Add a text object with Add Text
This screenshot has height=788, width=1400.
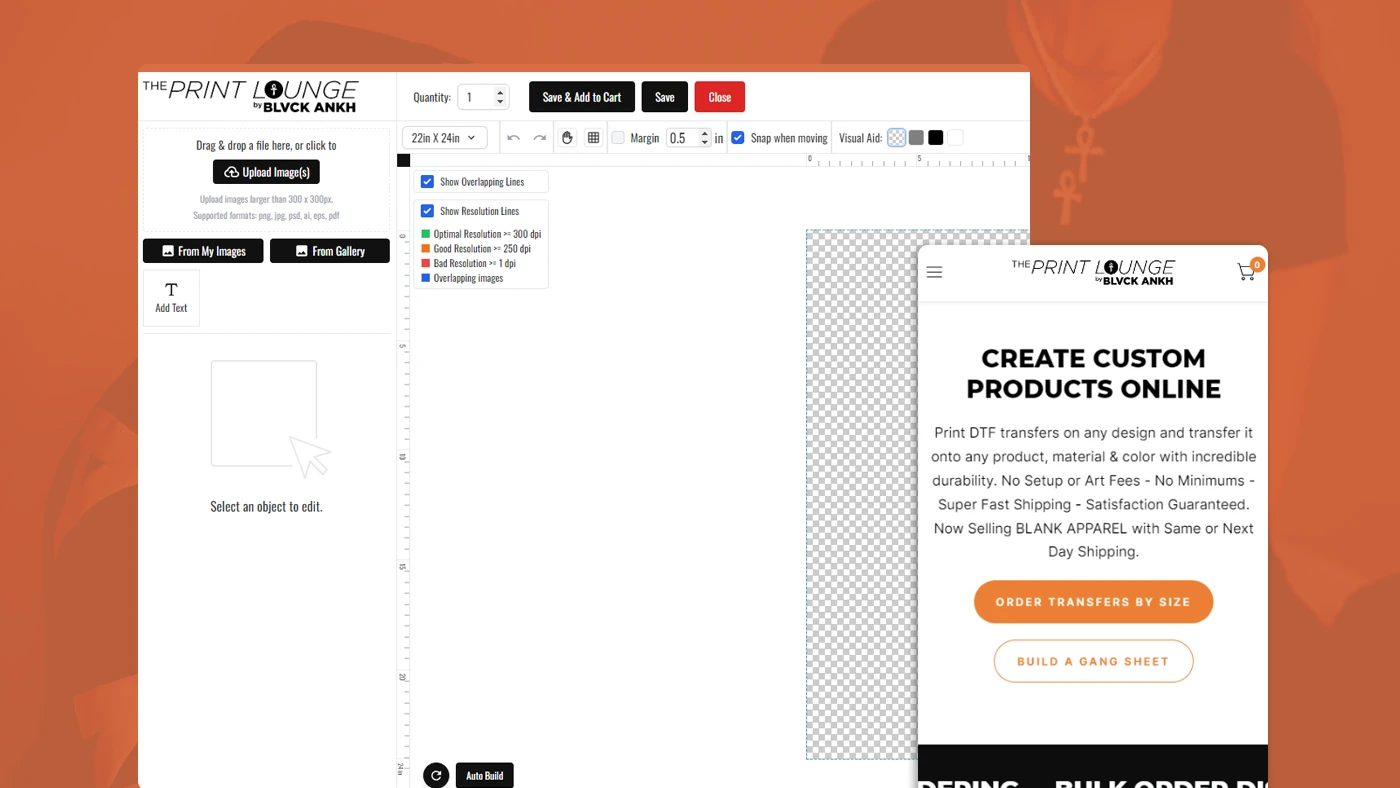pos(171,298)
